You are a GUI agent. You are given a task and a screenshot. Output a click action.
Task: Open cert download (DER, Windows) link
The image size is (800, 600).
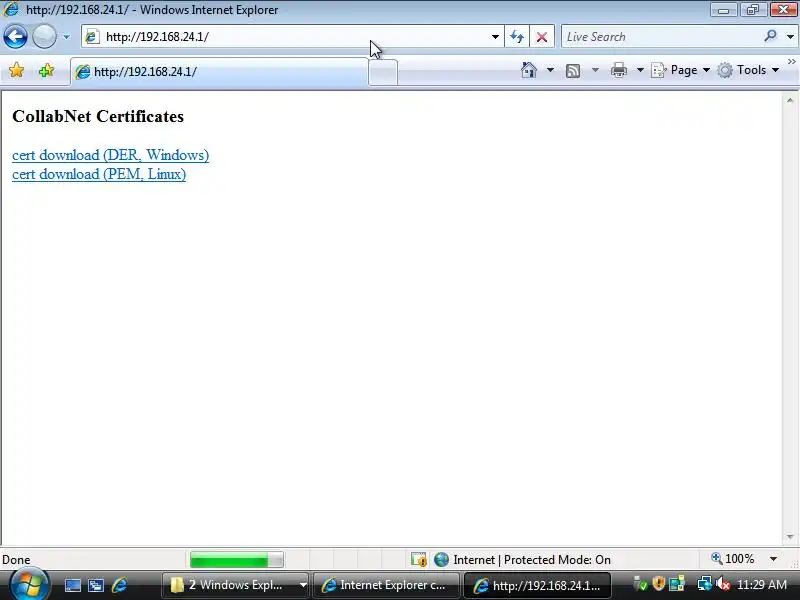(x=110, y=155)
